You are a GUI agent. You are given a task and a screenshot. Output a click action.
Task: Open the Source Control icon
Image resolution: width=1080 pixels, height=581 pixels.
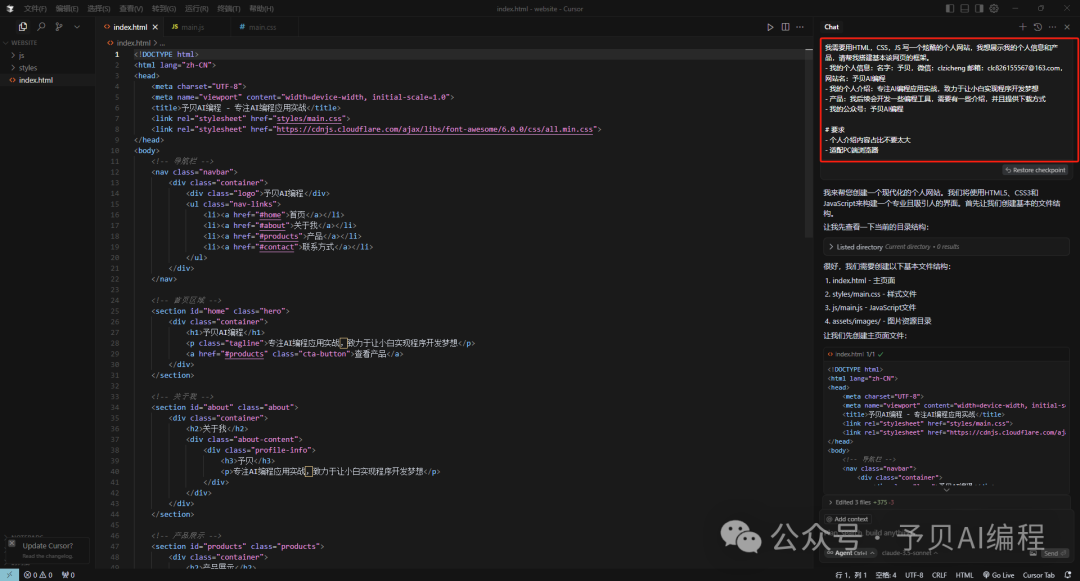pos(59,27)
